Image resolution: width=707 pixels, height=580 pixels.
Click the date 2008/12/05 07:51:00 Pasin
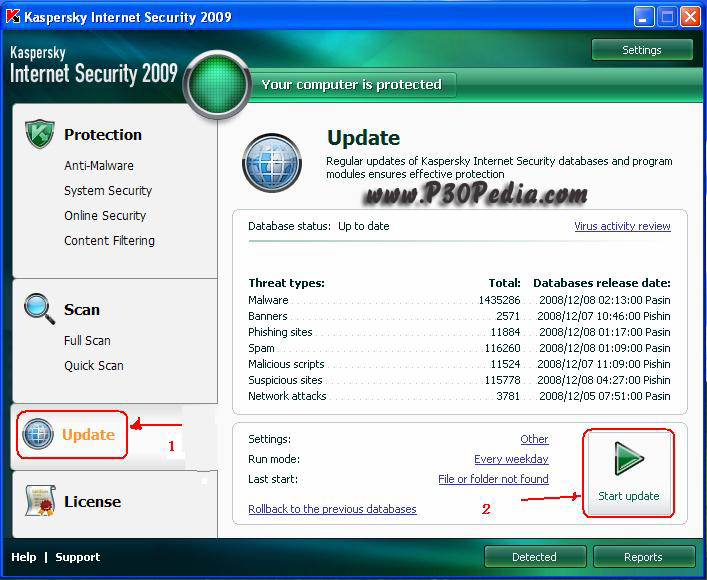[x=605, y=396]
